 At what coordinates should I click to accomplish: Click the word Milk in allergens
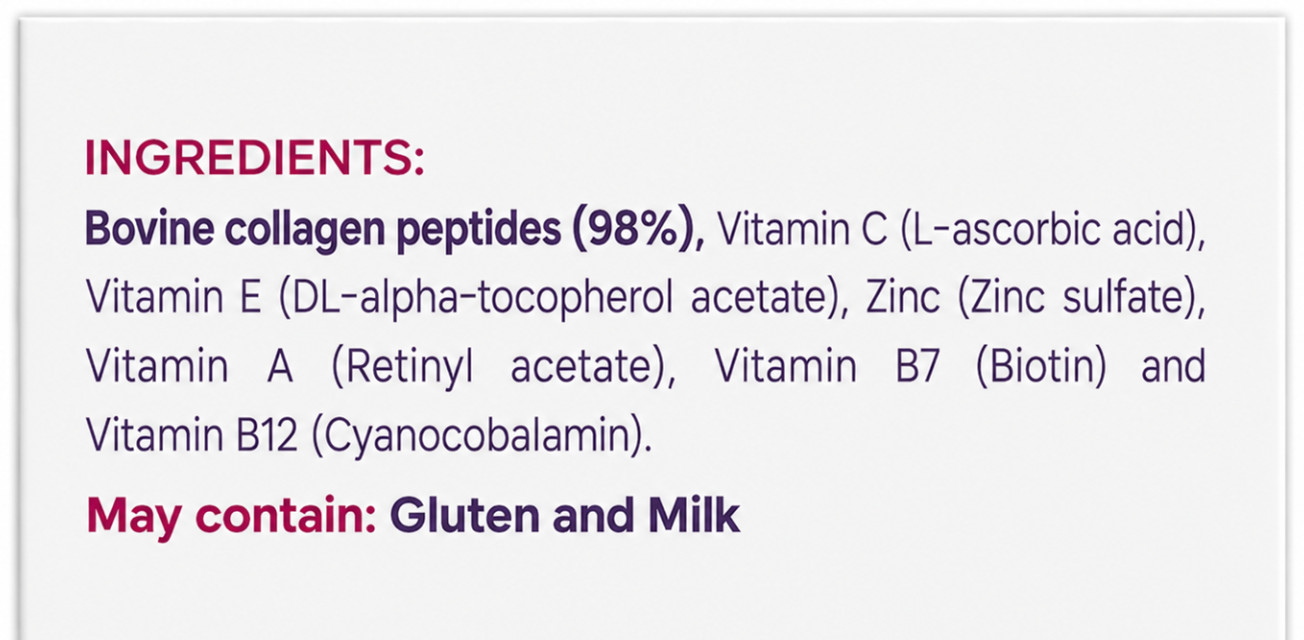coord(693,514)
